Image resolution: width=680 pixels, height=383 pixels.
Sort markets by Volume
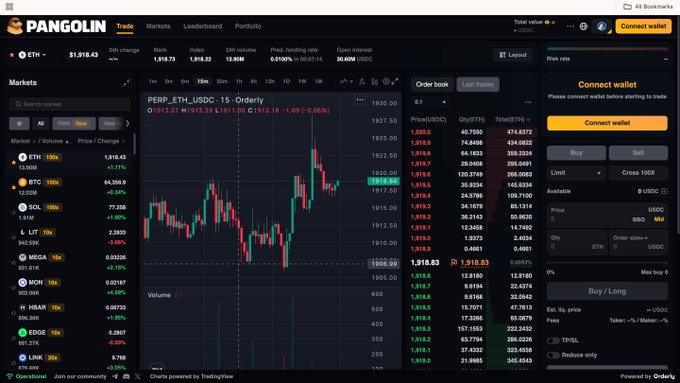55,141
